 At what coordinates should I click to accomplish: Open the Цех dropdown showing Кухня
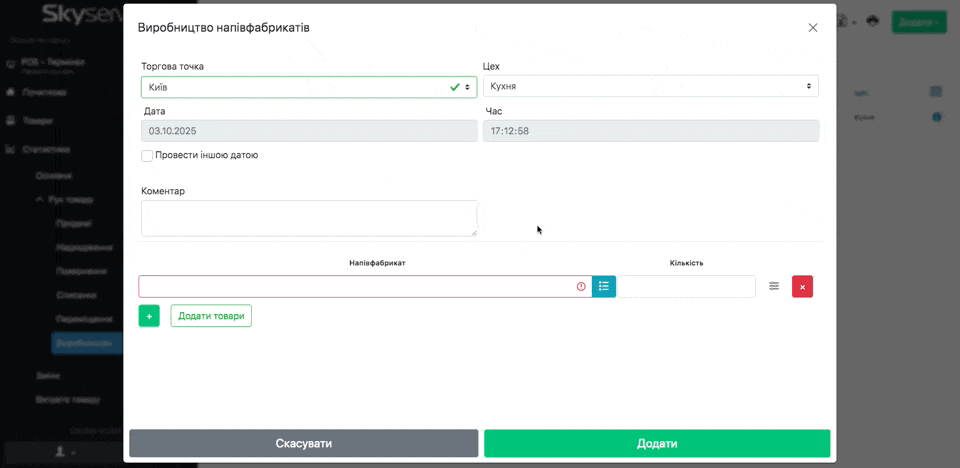(x=650, y=87)
